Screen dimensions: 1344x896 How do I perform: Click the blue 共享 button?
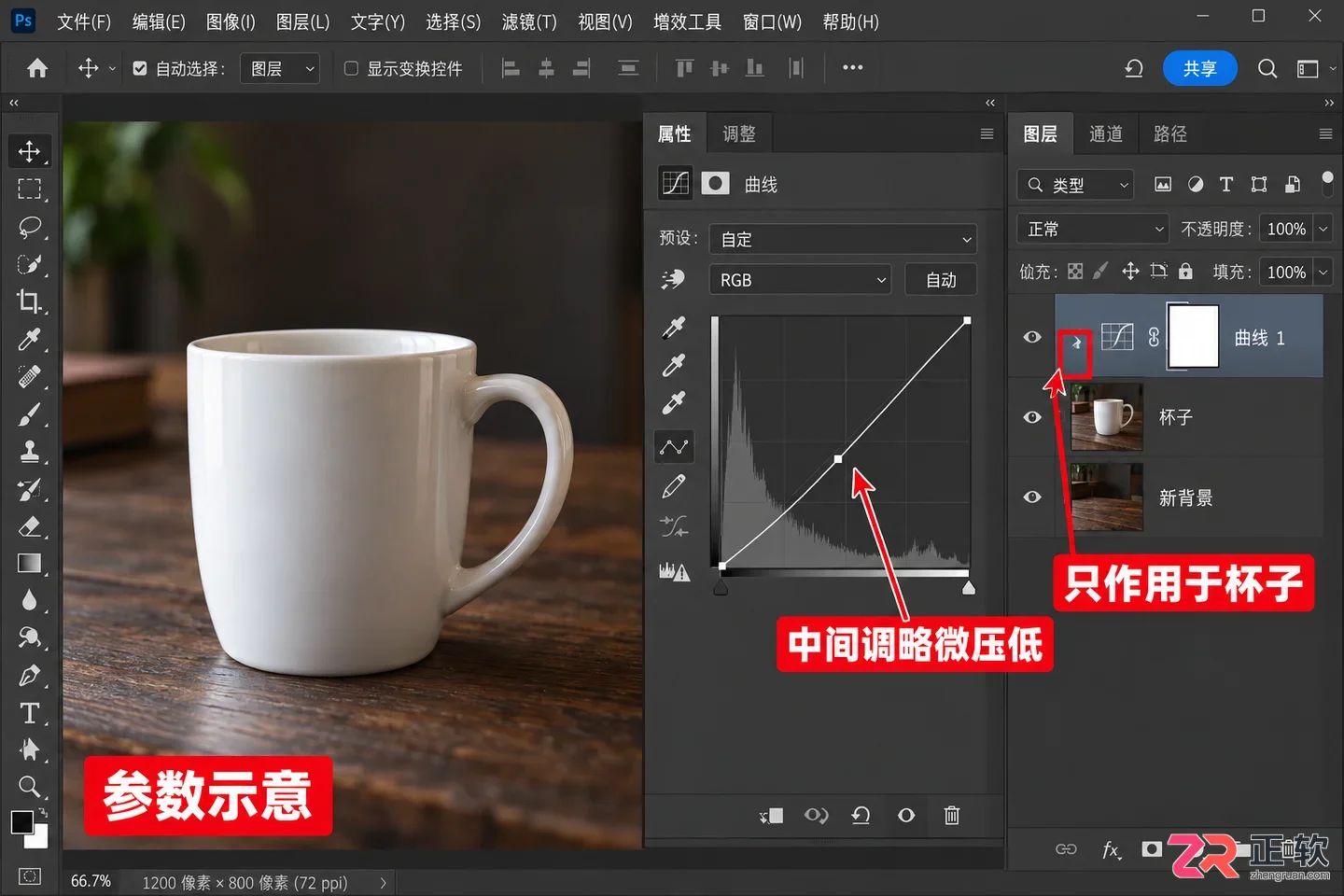click(1200, 68)
